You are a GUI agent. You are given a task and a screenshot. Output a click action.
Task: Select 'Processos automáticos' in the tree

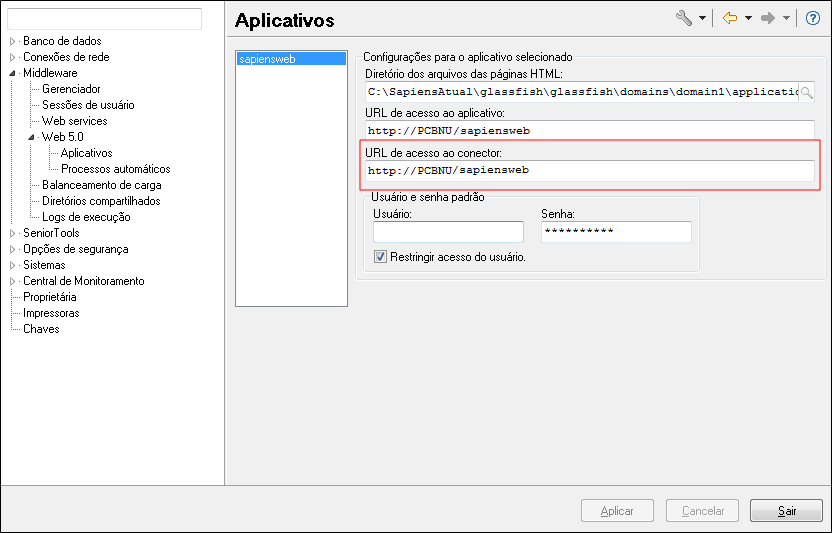[115, 169]
